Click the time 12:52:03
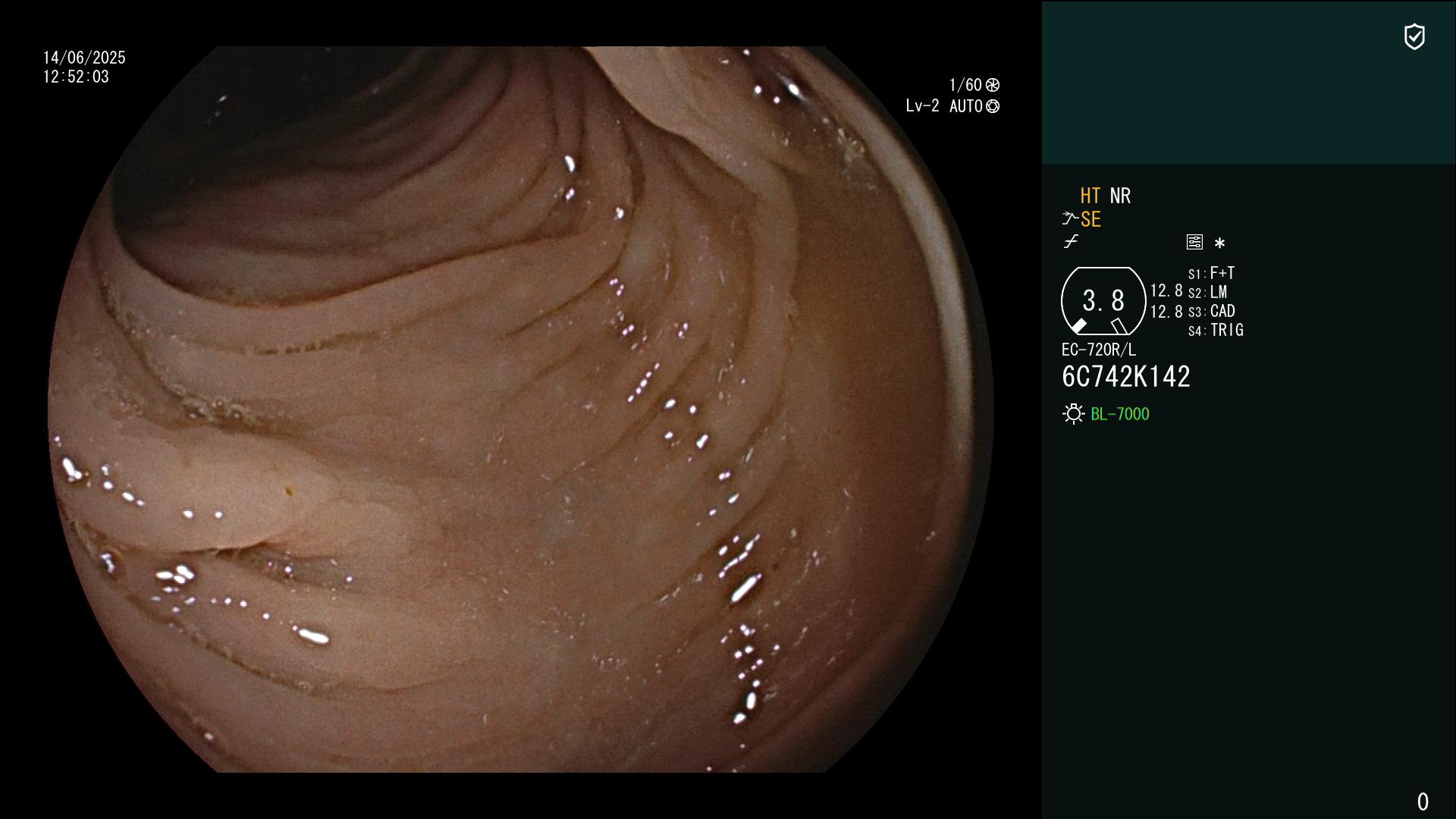Screen dimensions: 1456x819 [x=76, y=77]
